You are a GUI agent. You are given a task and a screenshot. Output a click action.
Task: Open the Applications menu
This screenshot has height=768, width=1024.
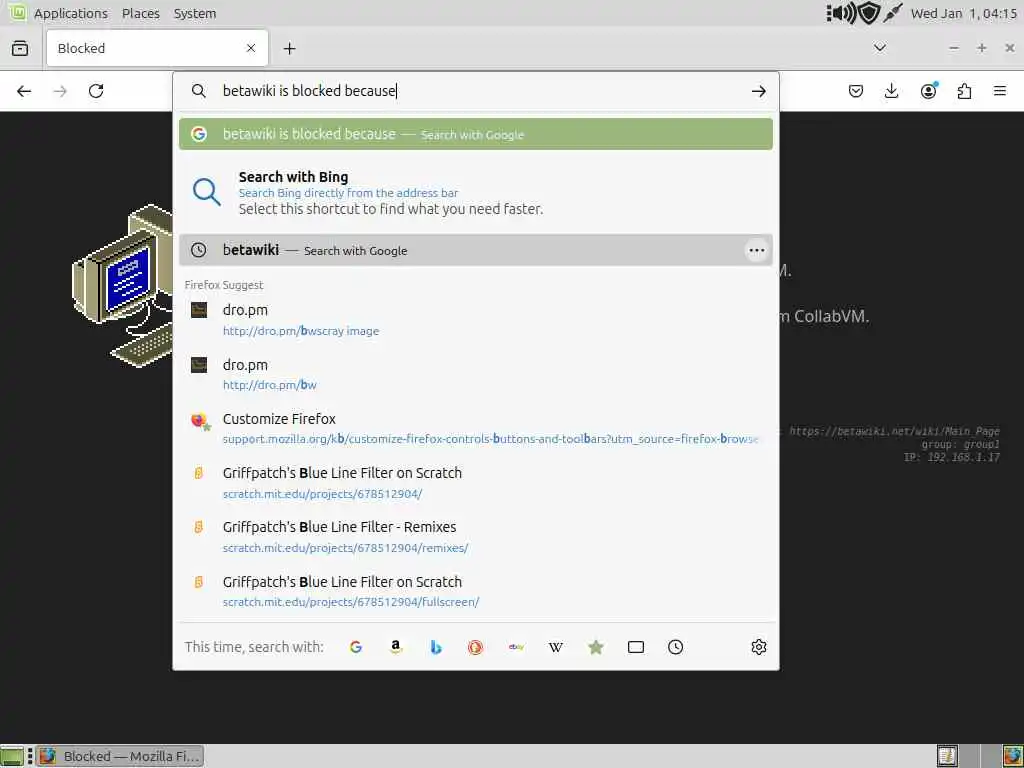71,13
